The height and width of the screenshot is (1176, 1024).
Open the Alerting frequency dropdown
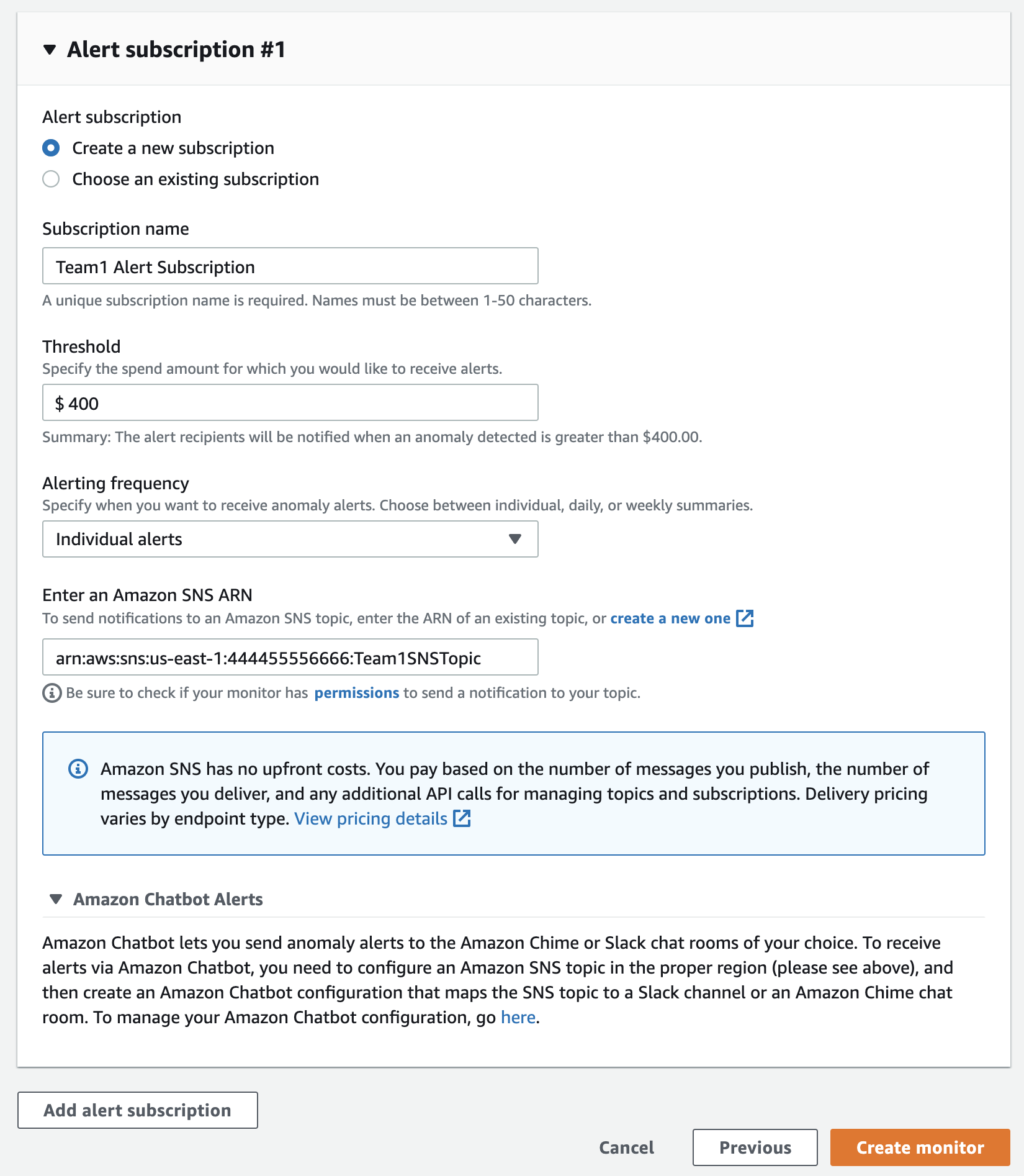point(290,539)
